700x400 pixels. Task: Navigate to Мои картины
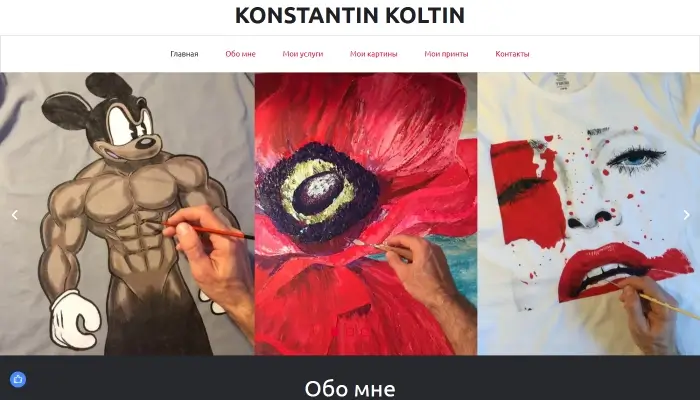click(x=374, y=54)
